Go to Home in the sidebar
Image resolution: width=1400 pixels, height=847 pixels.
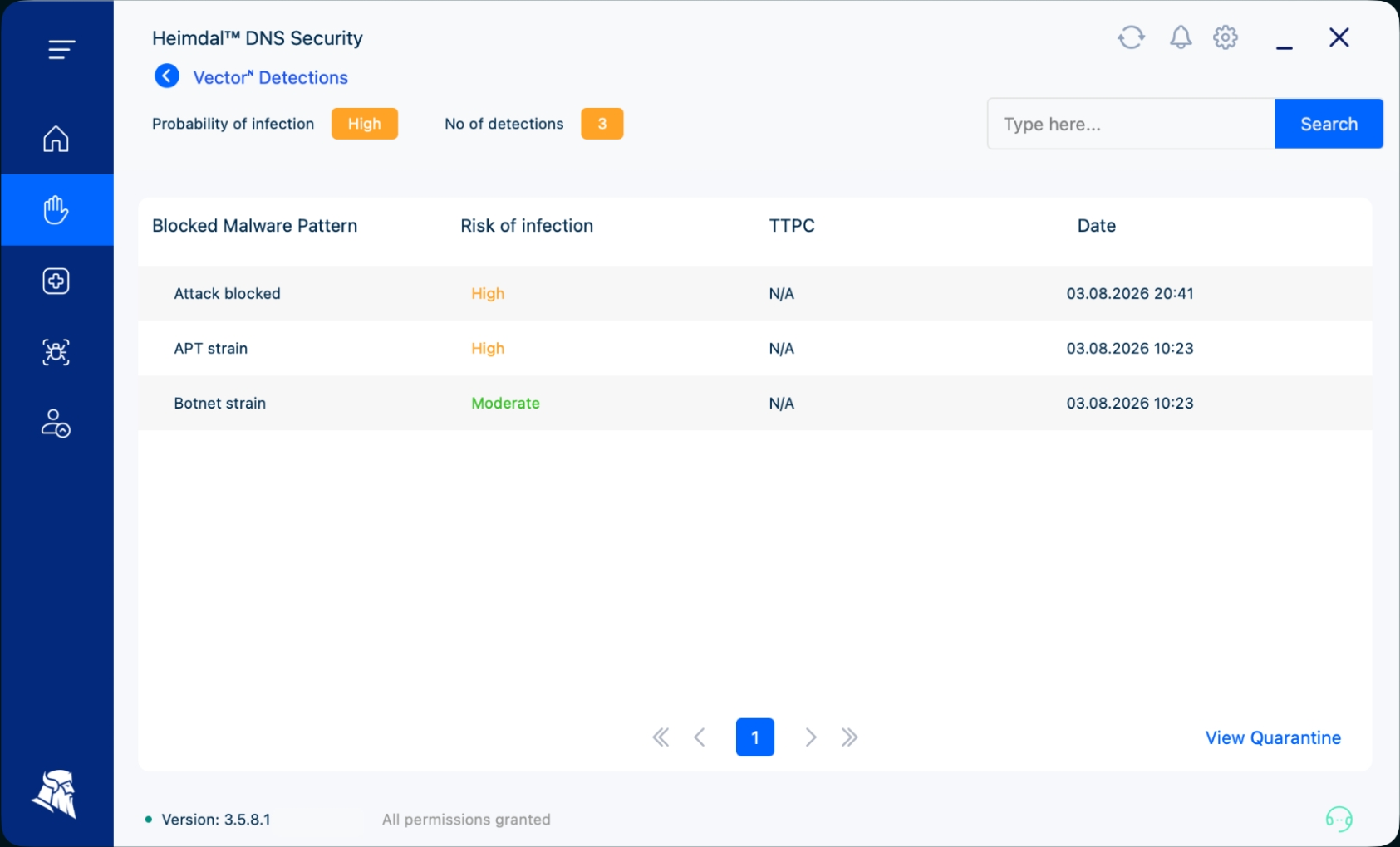pyautogui.click(x=56, y=139)
